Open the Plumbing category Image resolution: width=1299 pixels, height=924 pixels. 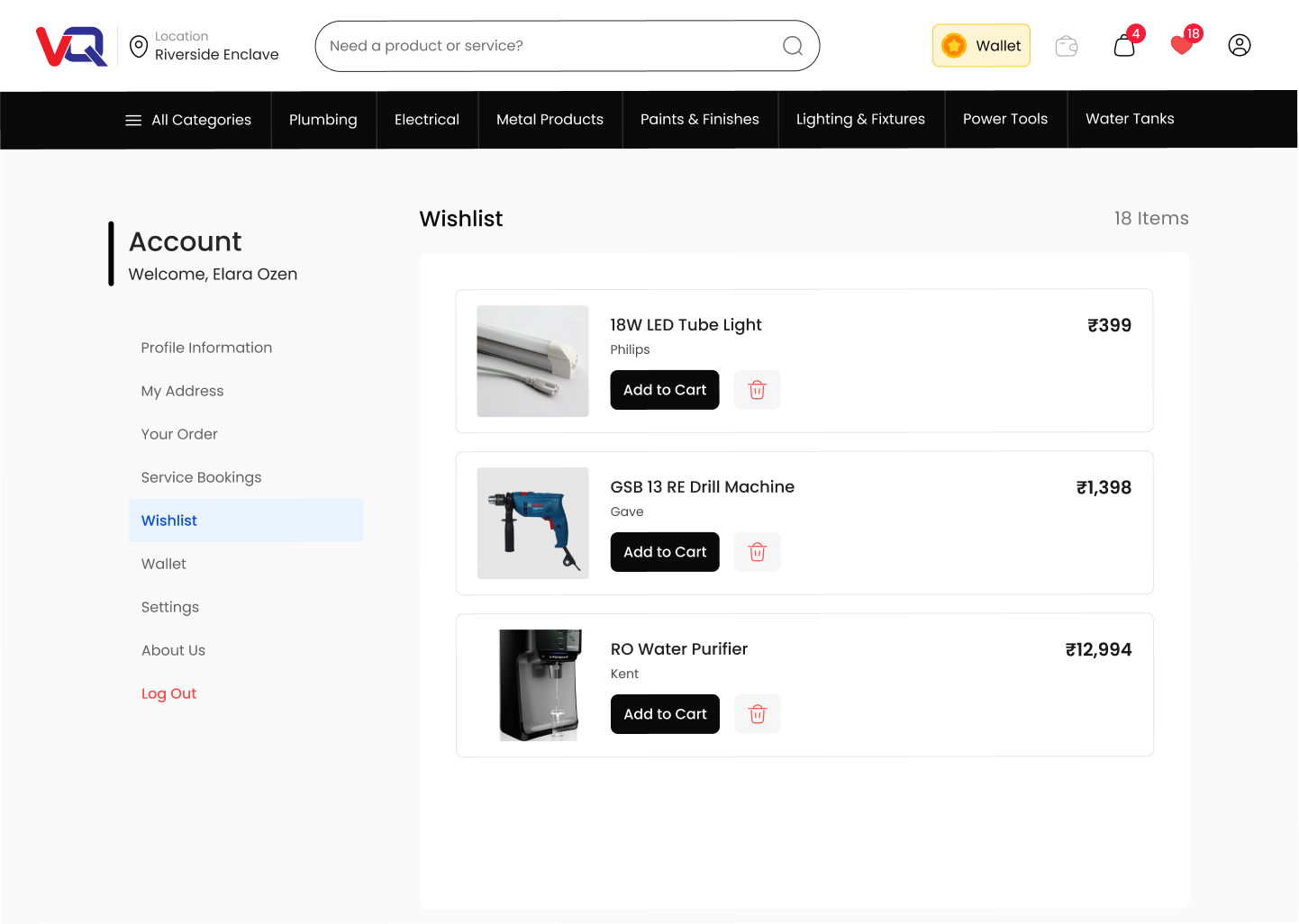pos(323,120)
